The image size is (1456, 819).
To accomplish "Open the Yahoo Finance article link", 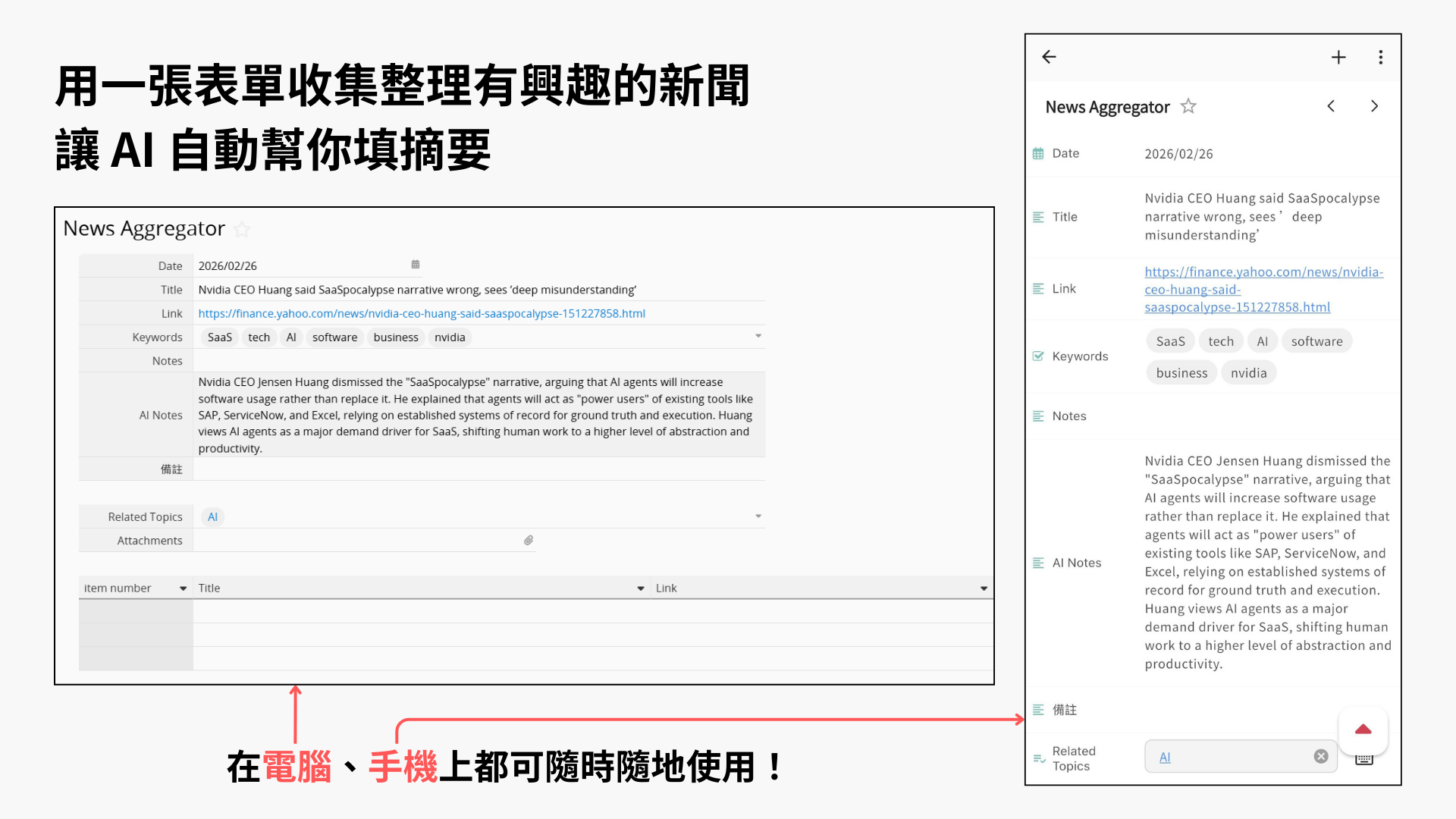I will pos(421,313).
